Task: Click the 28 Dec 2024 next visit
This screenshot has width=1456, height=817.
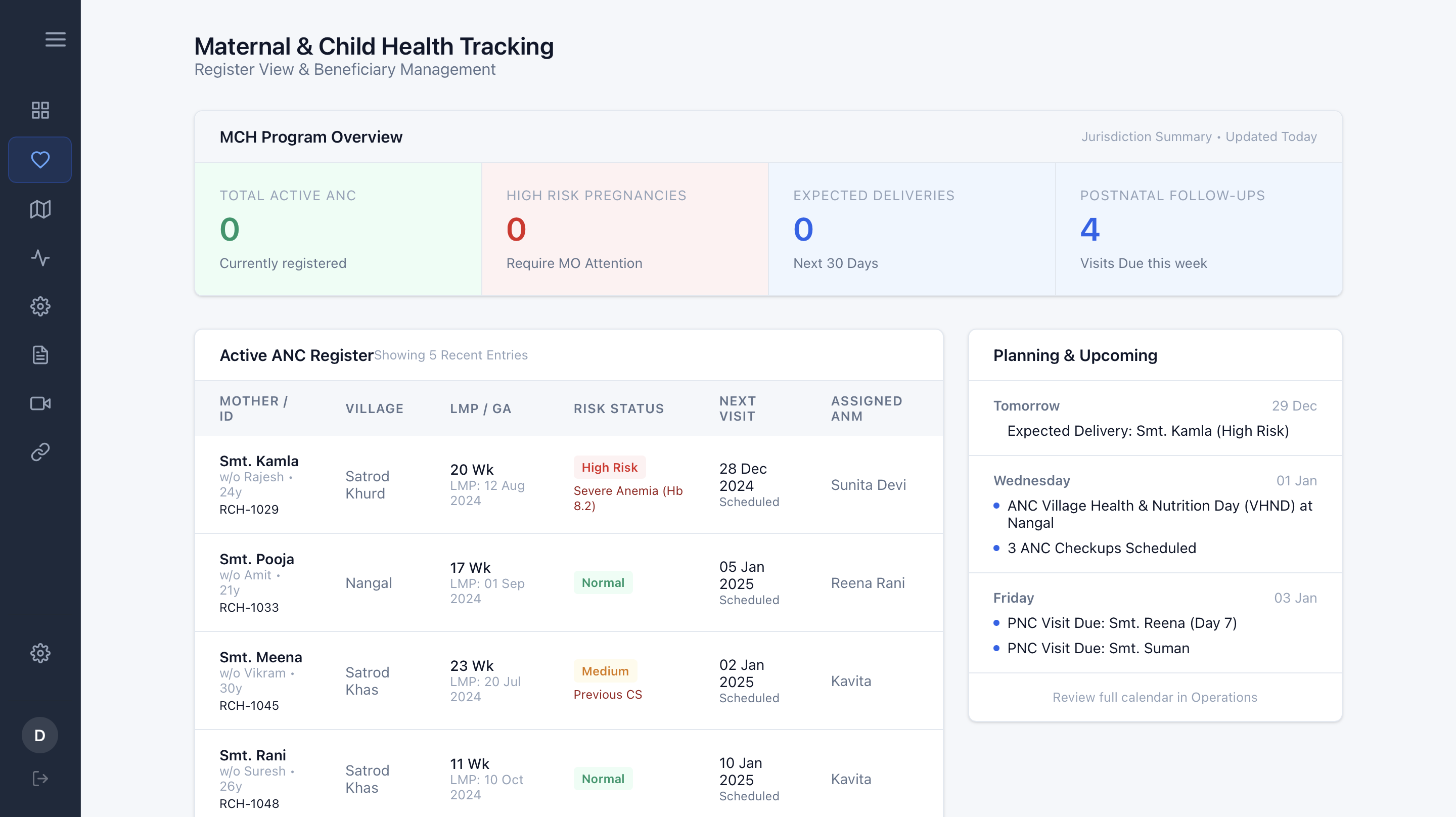Action: 743,477
